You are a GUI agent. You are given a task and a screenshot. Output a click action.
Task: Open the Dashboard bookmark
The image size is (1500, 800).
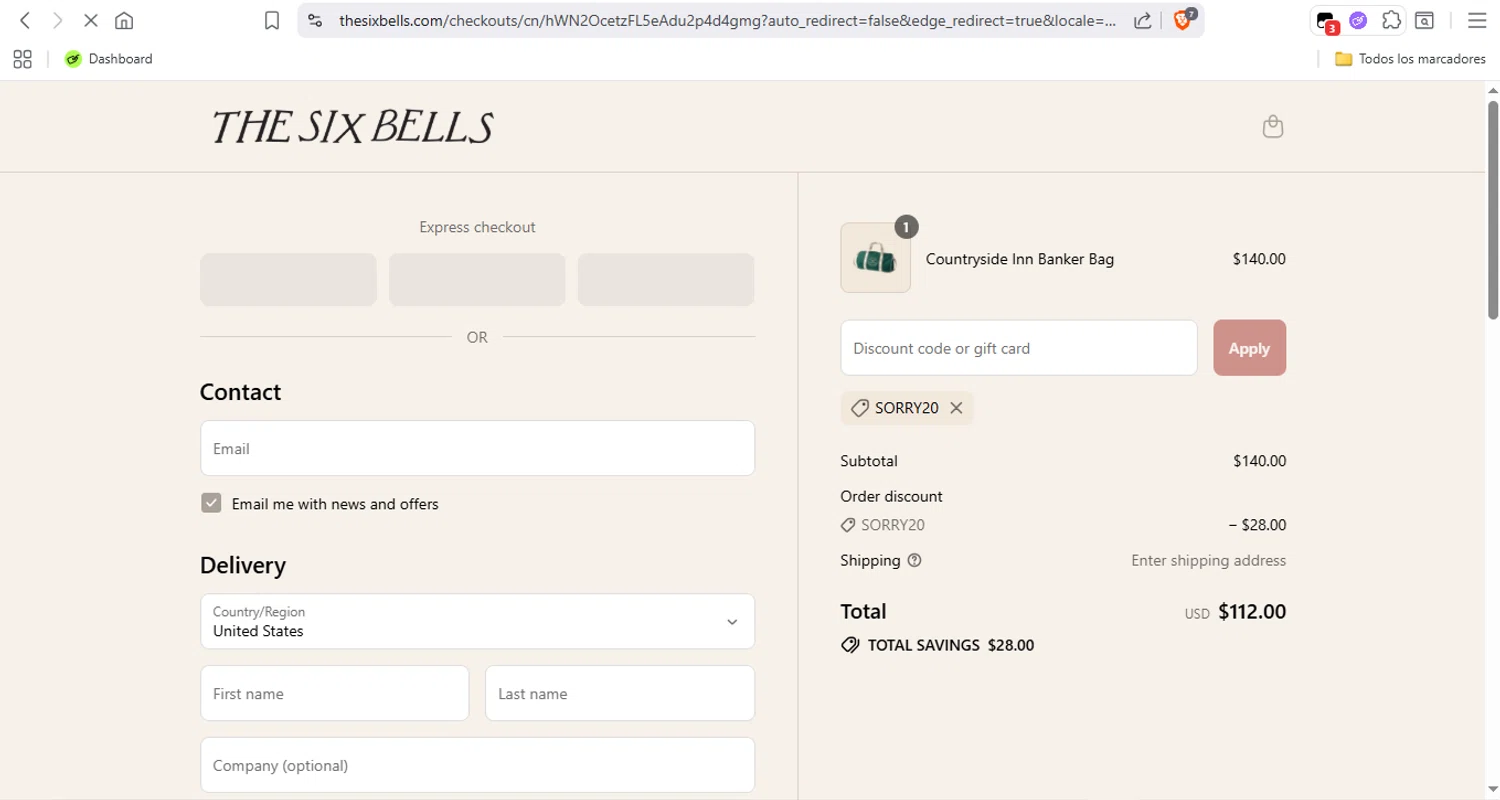109,59
